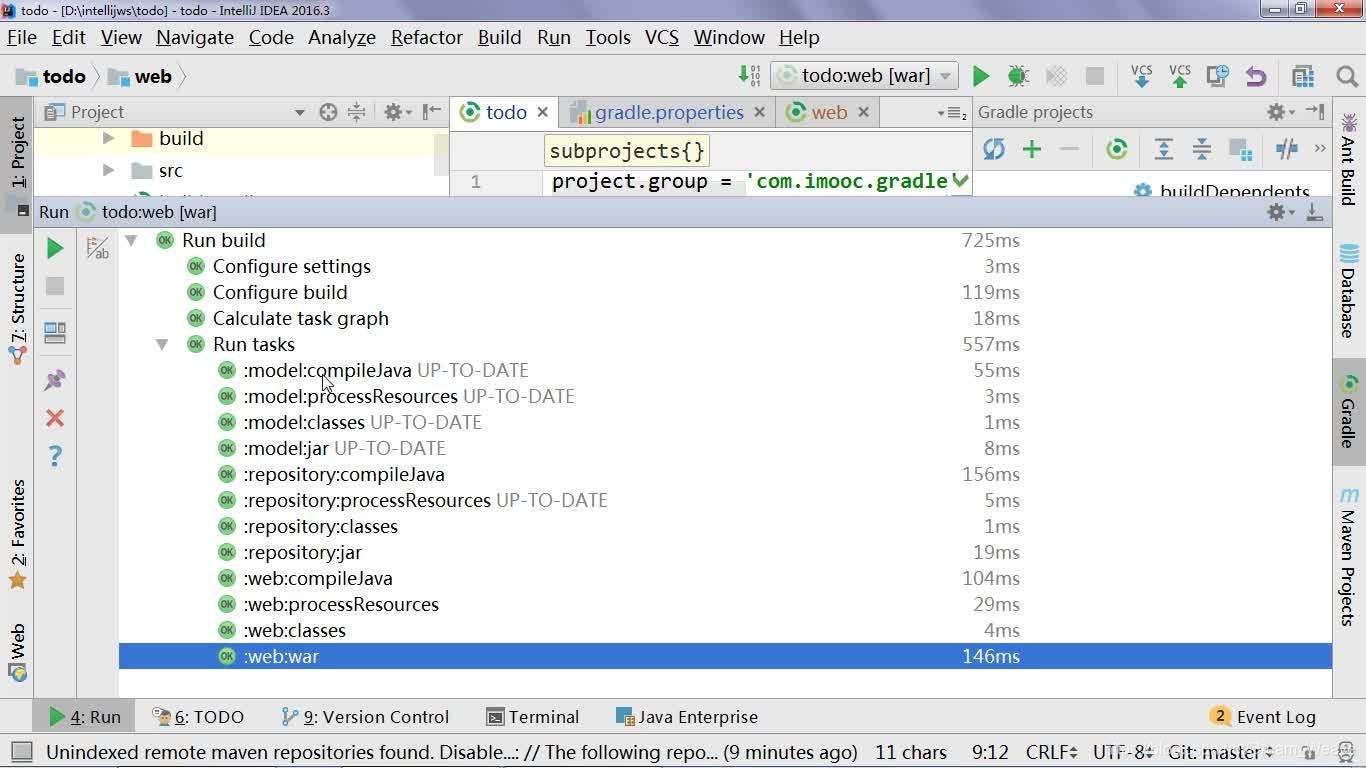1366x768 pixels.
Task: Switch to the web editor tab
Action: point(829,112)
